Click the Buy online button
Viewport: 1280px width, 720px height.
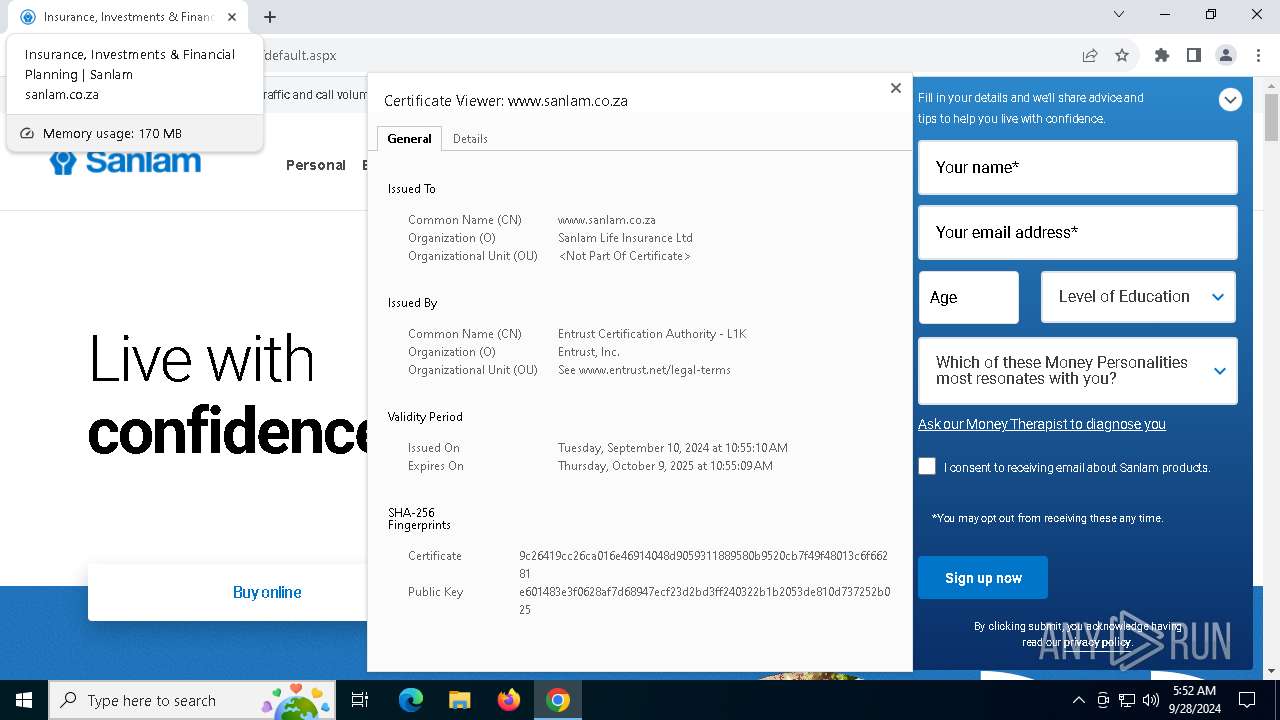(267, 592)
